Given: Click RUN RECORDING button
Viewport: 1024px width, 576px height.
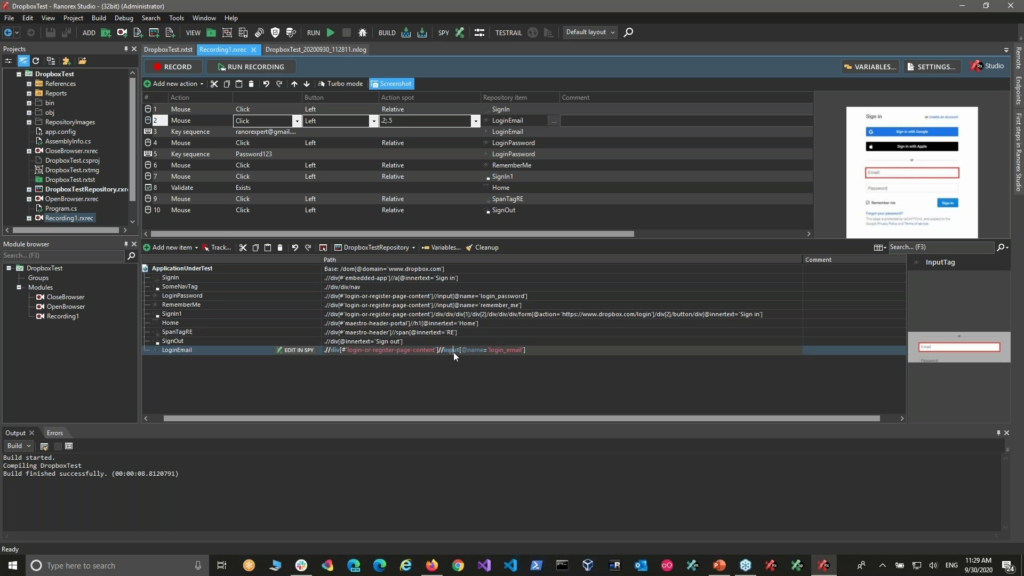Looking at the screenshot, I should (251, 67).
